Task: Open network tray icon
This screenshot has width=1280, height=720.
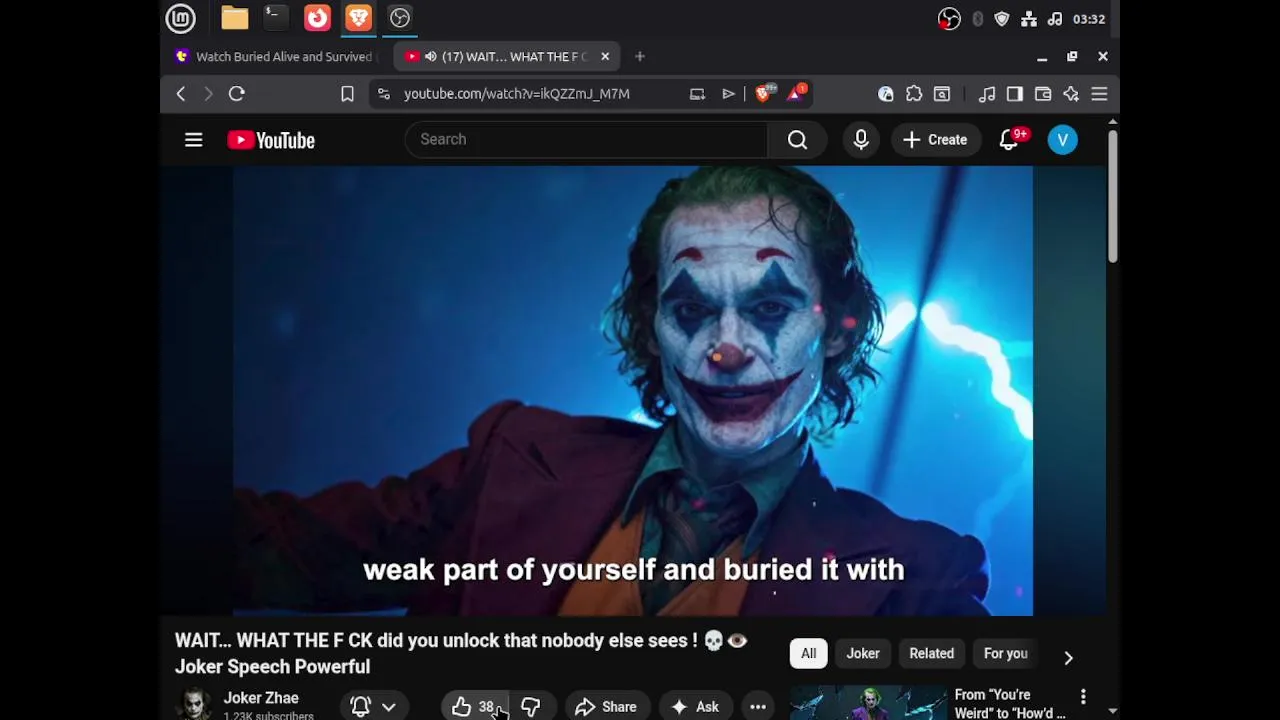Action: point(1029,19)
